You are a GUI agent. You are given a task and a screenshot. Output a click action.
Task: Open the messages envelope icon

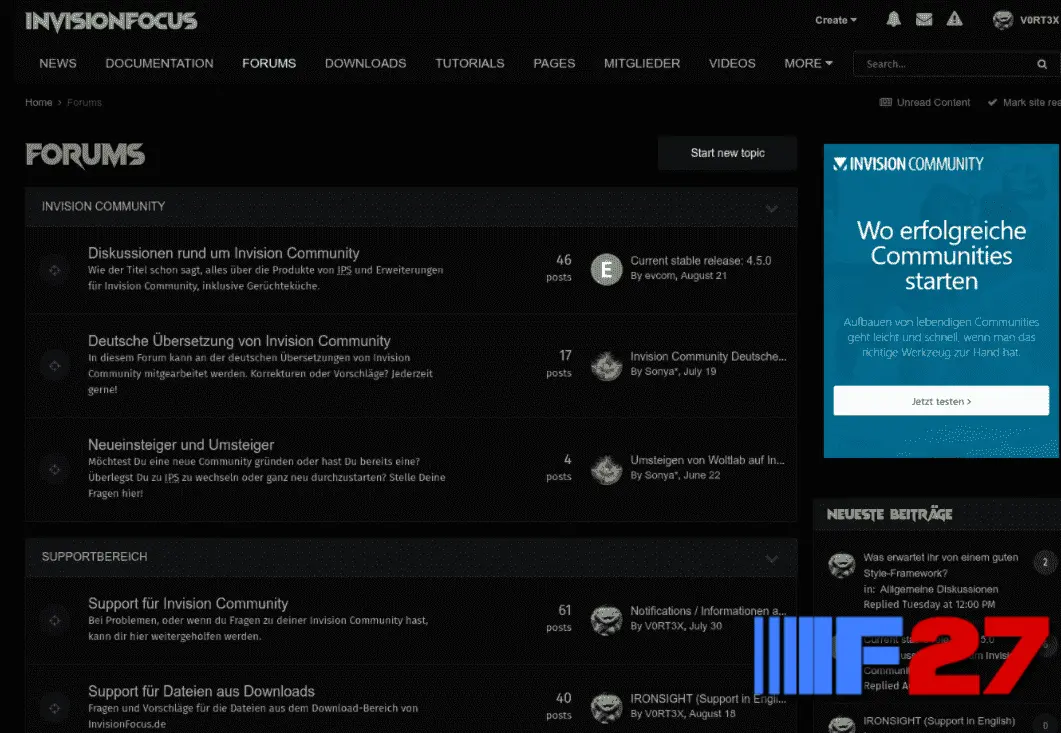924,20
